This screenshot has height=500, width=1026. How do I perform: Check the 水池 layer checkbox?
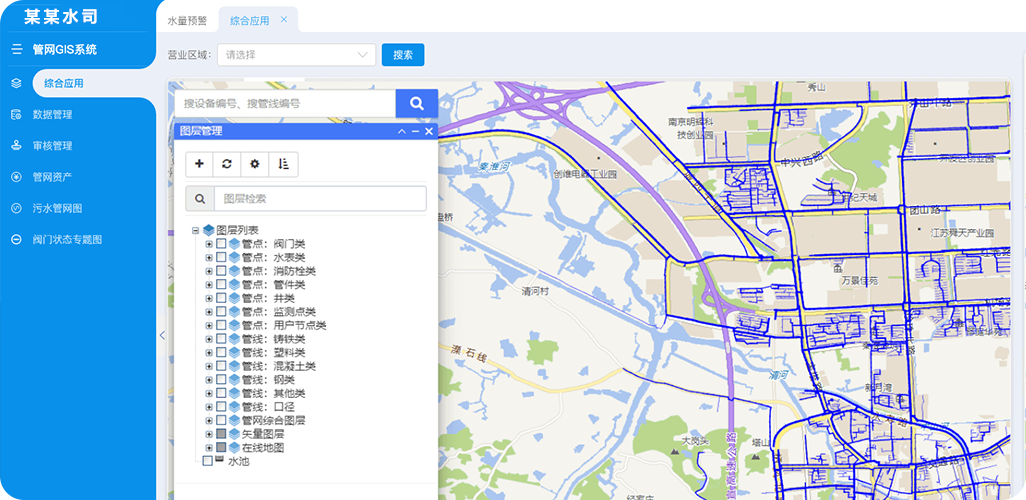pyautogui.click(x=207, y=461)
